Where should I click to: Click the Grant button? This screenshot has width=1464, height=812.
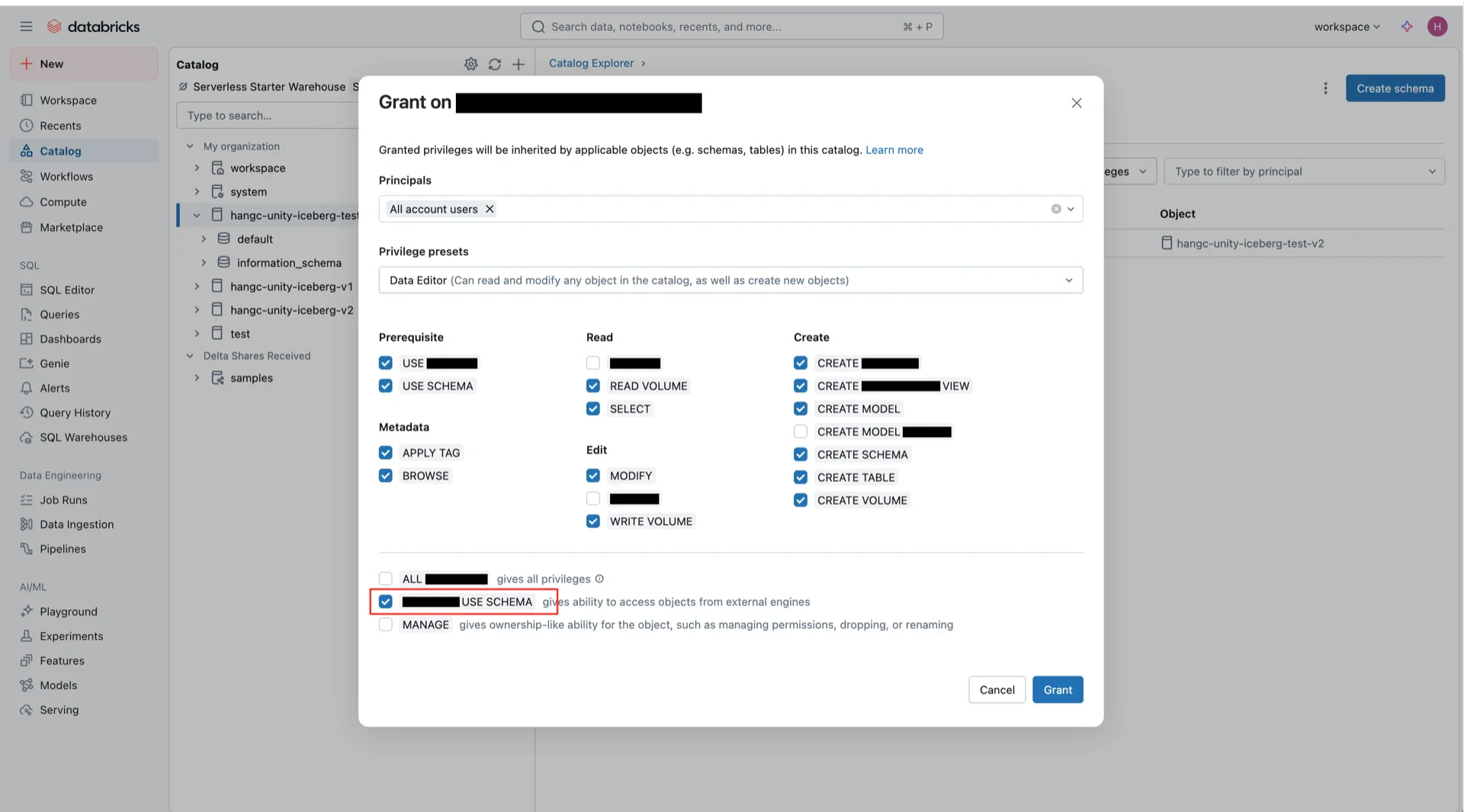tap(1058, 690)
